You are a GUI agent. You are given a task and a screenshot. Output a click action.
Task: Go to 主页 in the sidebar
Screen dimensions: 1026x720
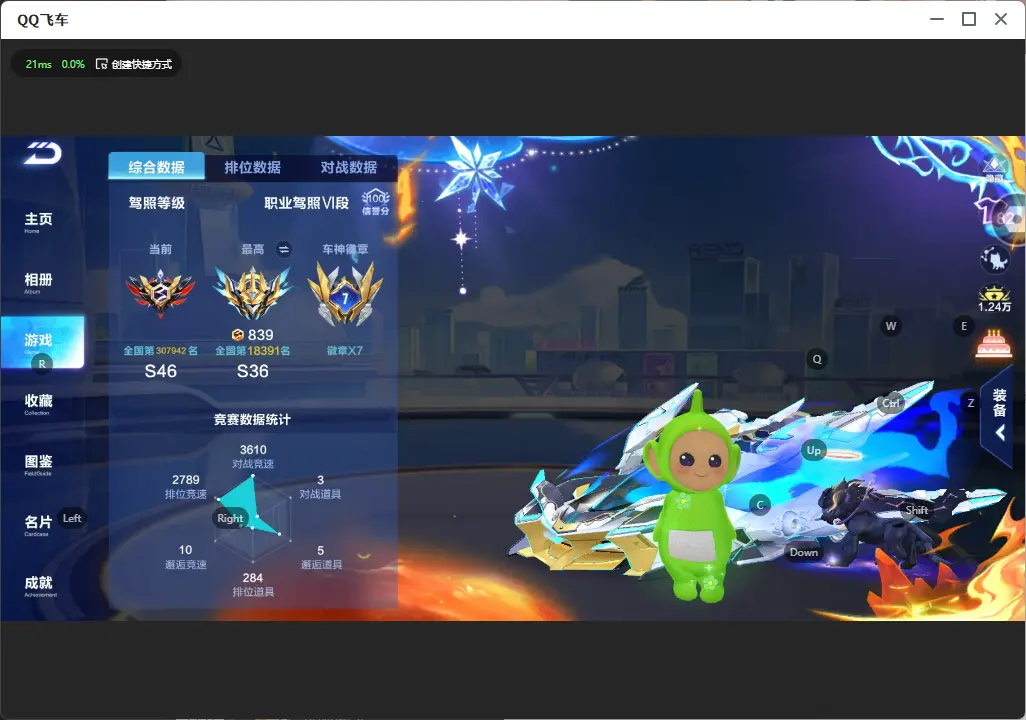[39, 222]
